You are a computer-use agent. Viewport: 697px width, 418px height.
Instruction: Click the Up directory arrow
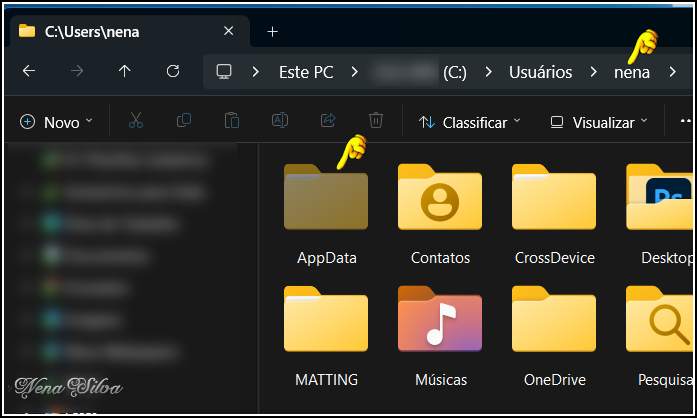[x=124, y=72]
